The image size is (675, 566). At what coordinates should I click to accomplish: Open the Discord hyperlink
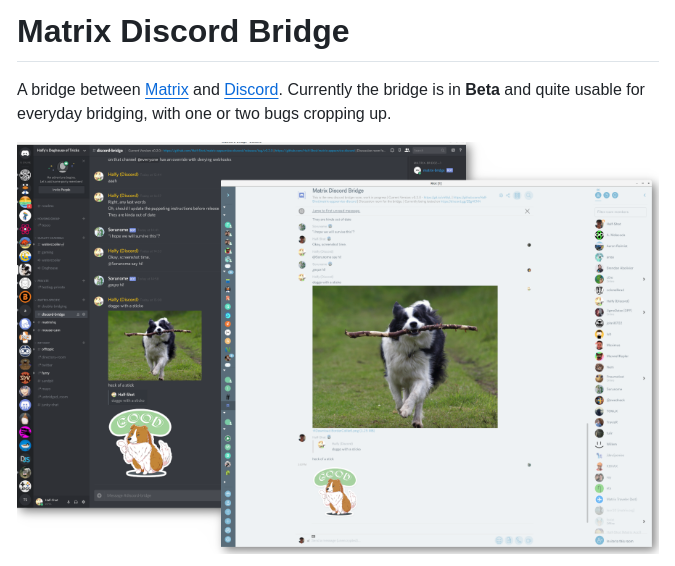click(x=251, y=90)
